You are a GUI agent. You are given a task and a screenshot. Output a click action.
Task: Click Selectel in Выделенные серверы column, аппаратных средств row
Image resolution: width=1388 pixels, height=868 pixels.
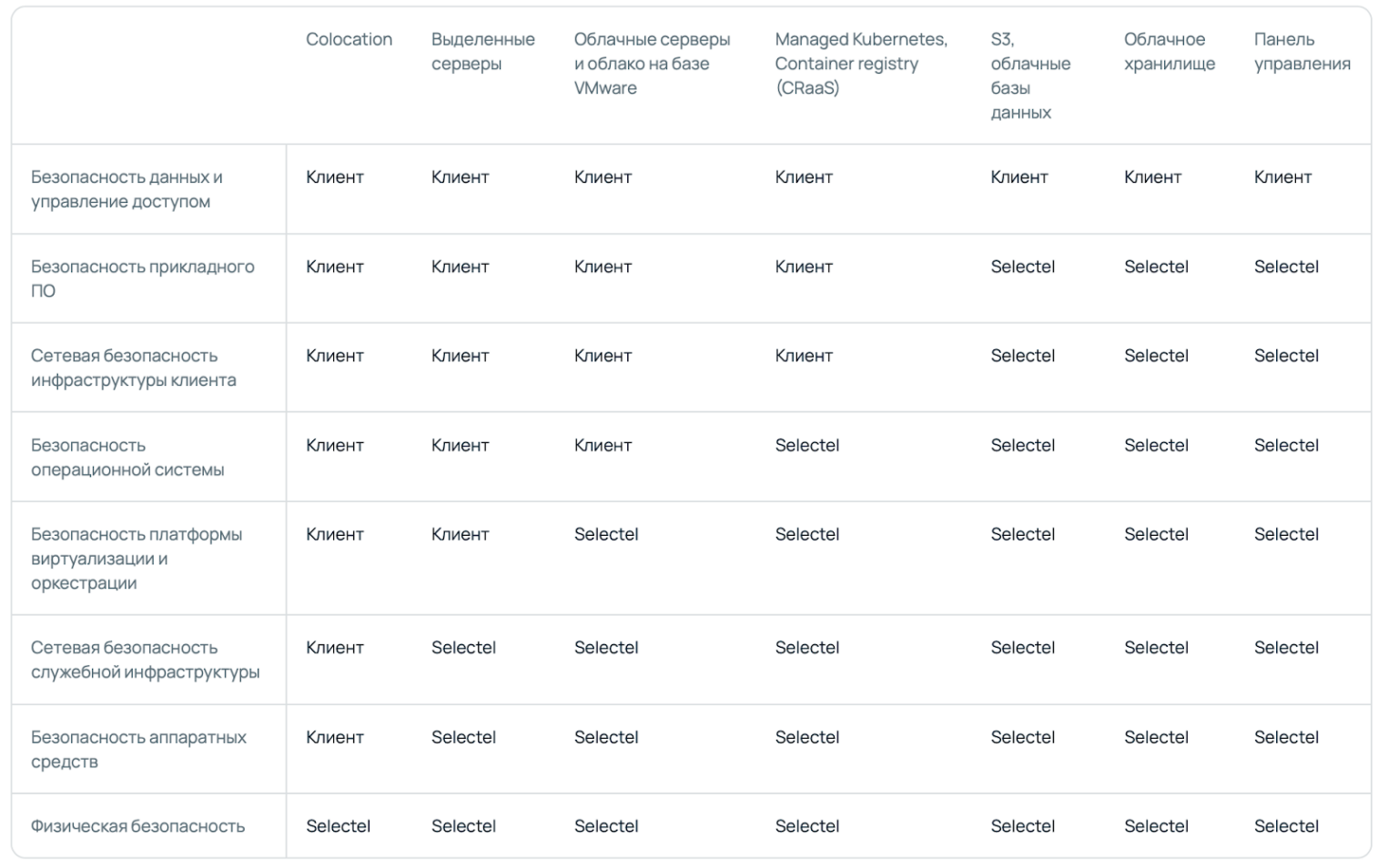tap(463, 737)
